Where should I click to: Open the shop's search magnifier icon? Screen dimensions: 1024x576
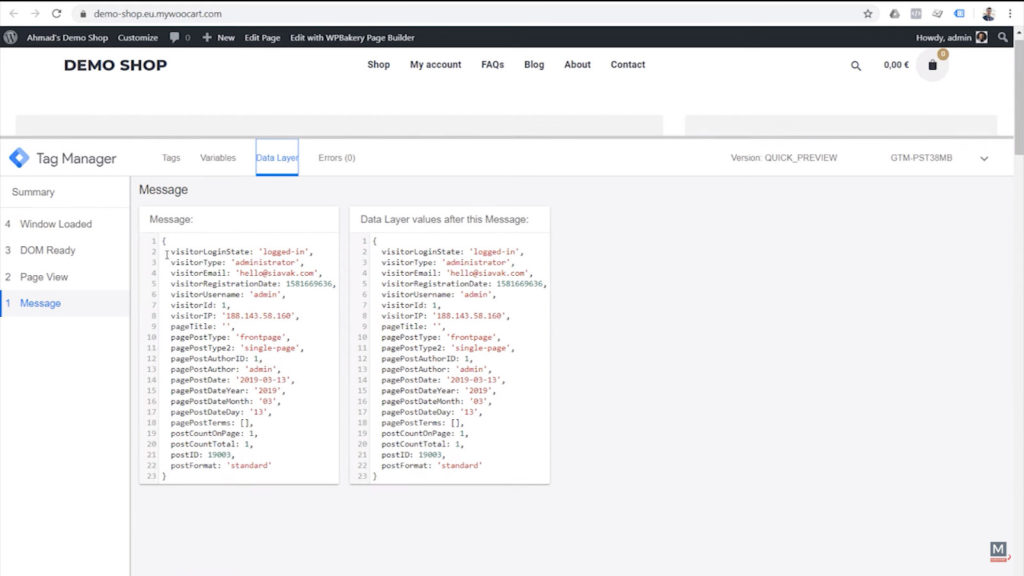[855, 64]
